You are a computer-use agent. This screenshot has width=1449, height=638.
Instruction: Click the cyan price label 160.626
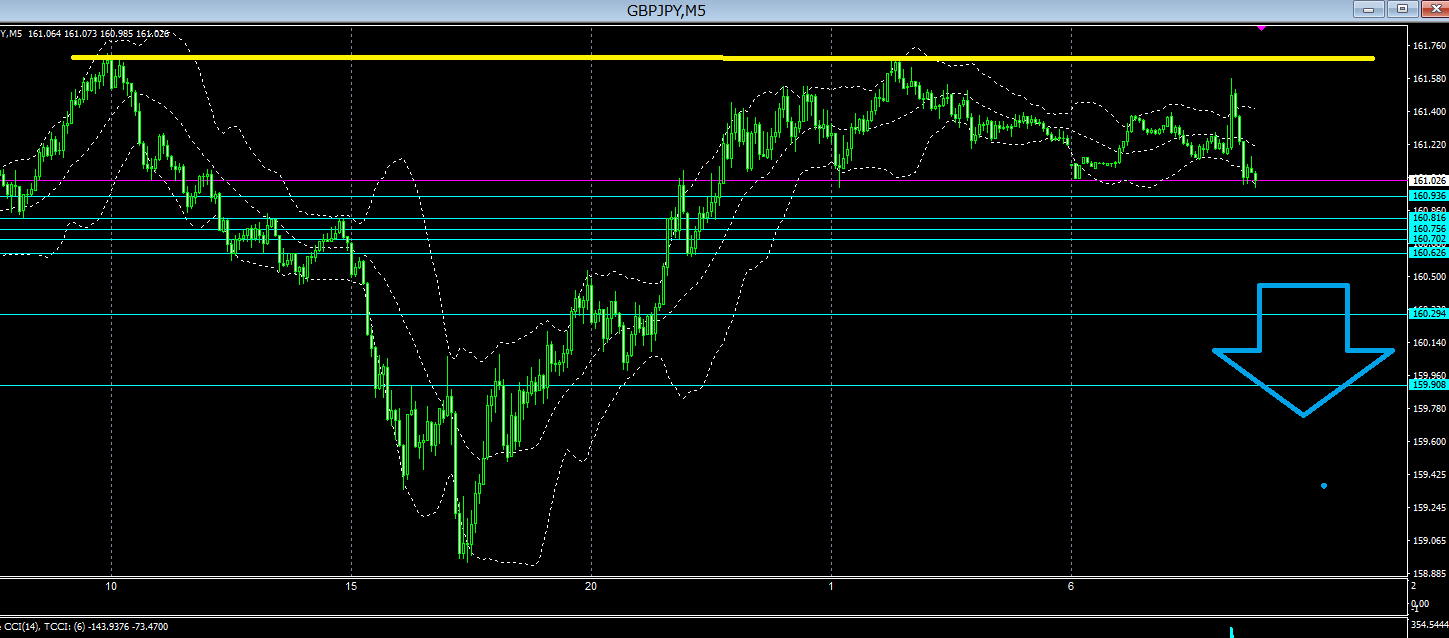tap(1427, 253)
